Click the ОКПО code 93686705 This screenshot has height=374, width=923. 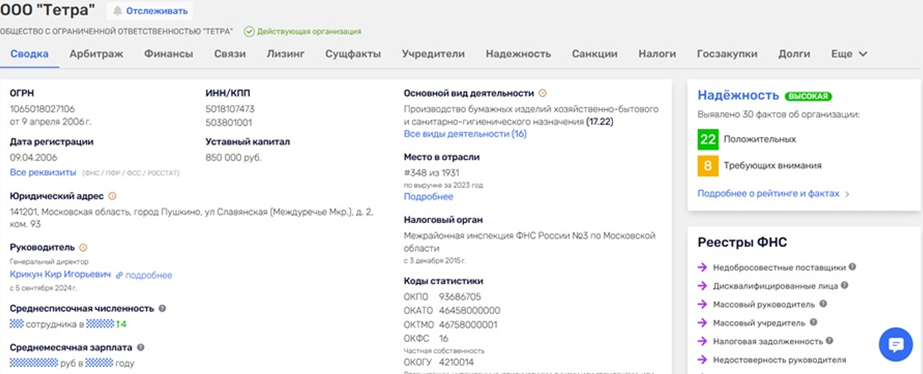[460, 296]
